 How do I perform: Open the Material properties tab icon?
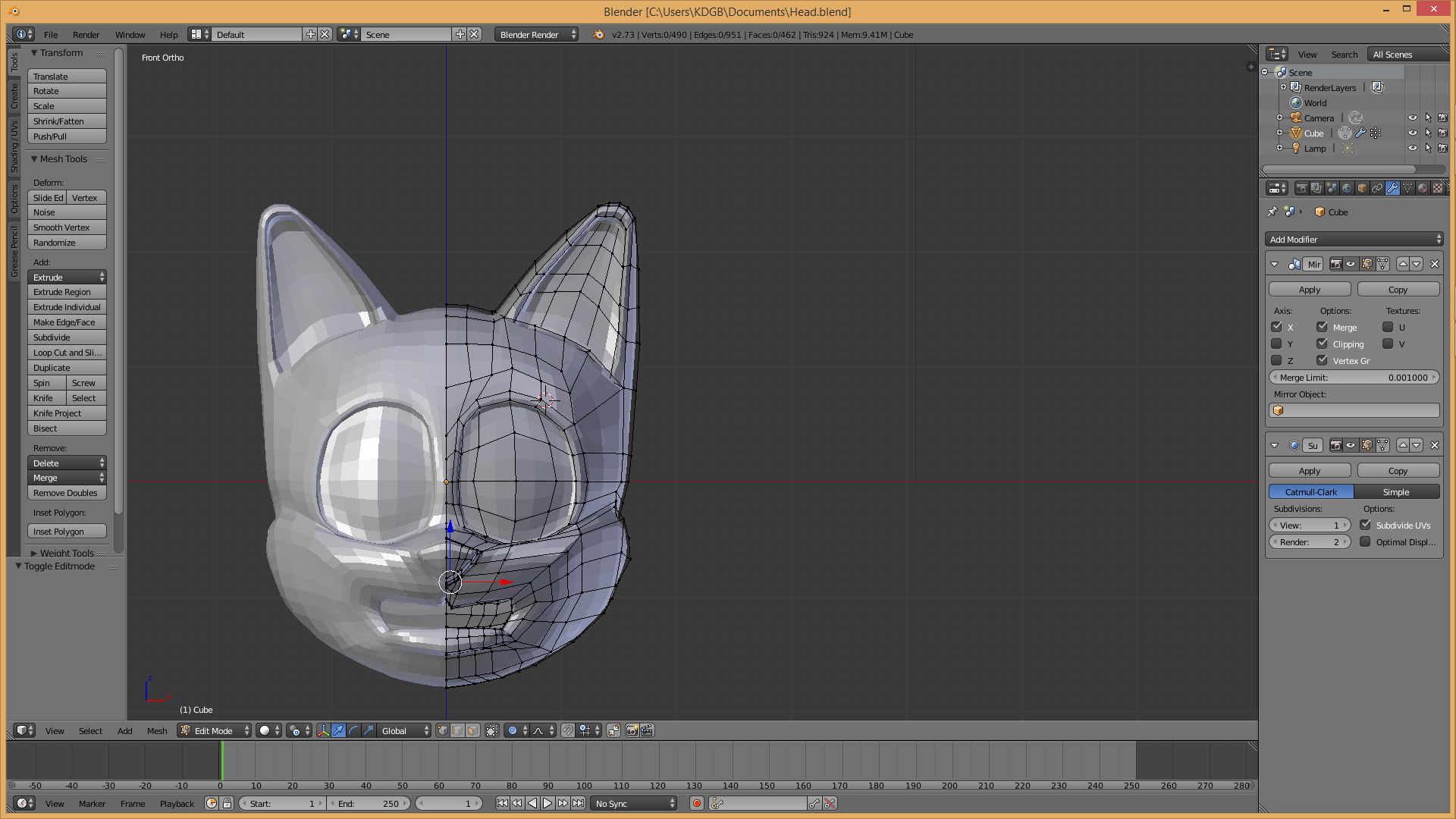tap(1423, 188)
